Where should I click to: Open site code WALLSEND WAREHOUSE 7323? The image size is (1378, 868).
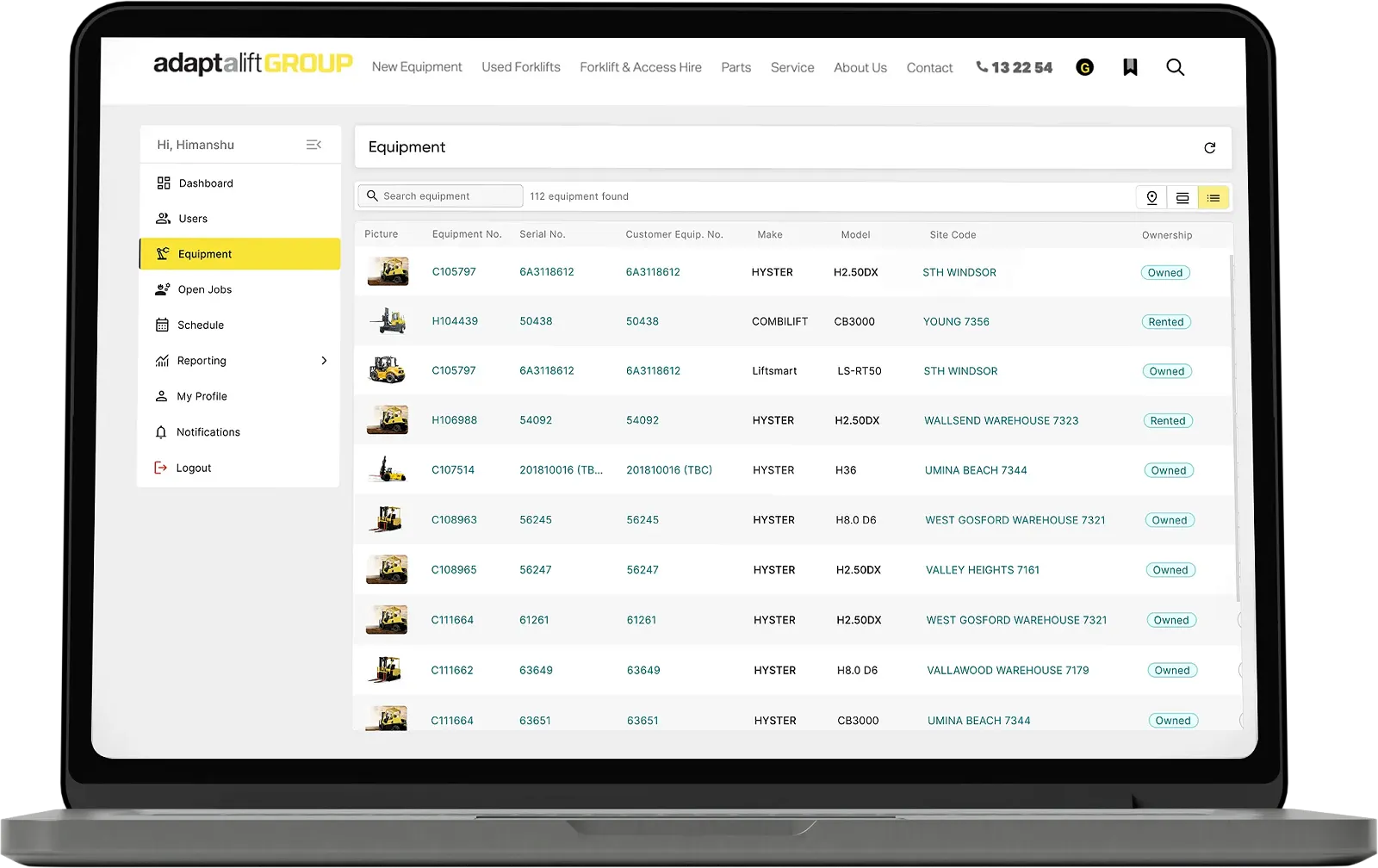coord(1002,421)
